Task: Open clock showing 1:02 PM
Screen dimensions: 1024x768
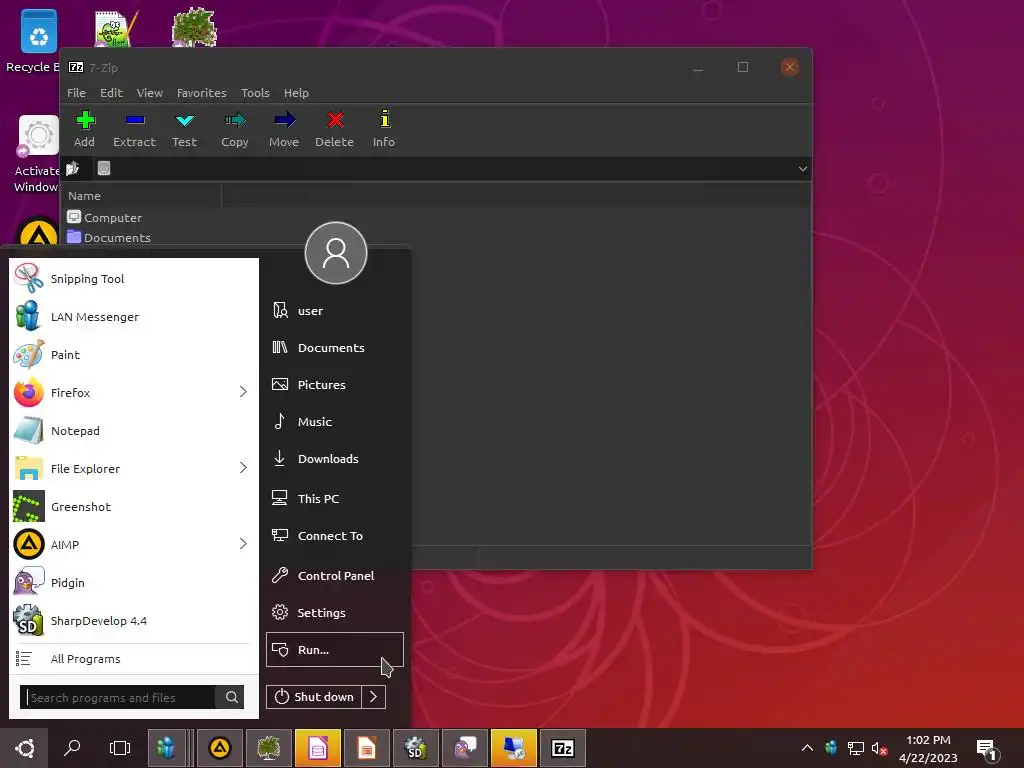Action: point(928,748)
